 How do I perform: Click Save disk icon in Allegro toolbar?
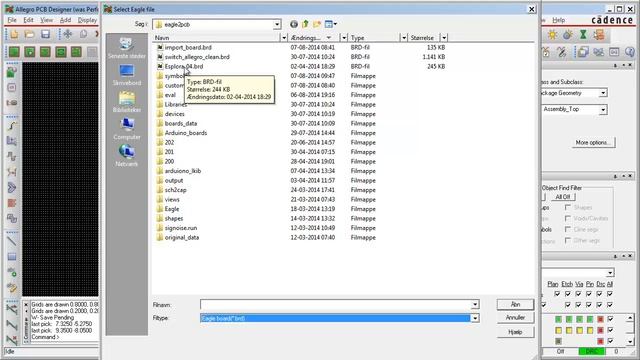(45, 34)
